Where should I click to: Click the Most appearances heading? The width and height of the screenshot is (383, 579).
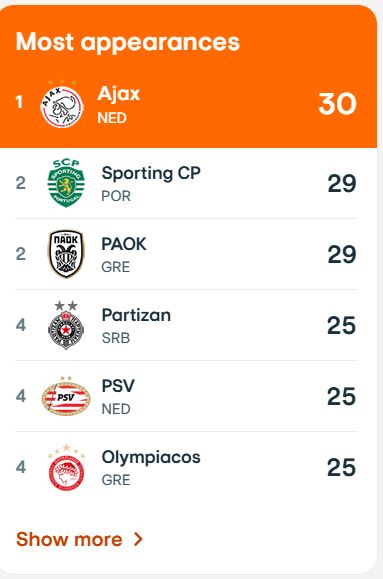pos(128,42)
